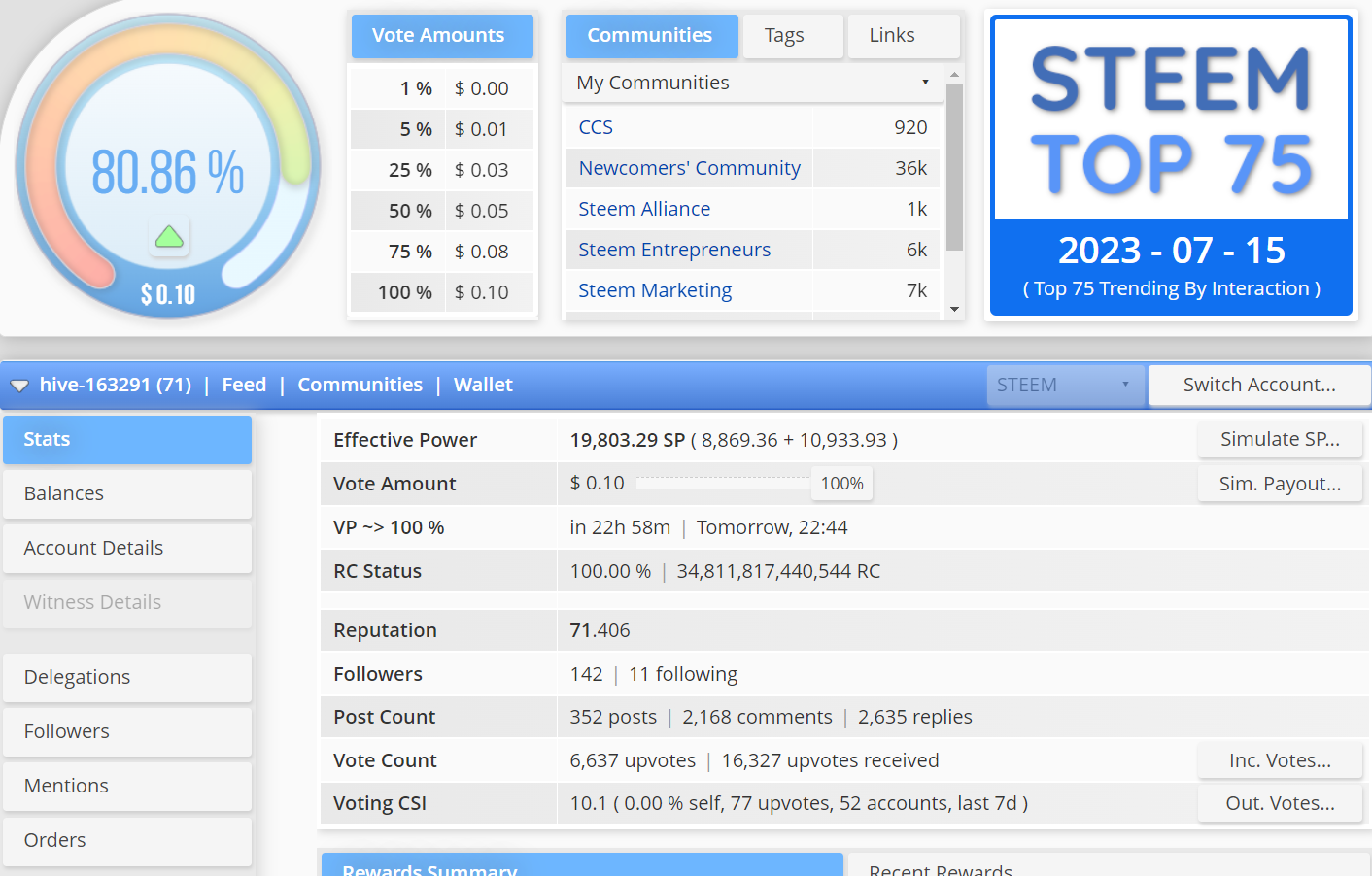Click the Switch Account button

(1258, 385)
